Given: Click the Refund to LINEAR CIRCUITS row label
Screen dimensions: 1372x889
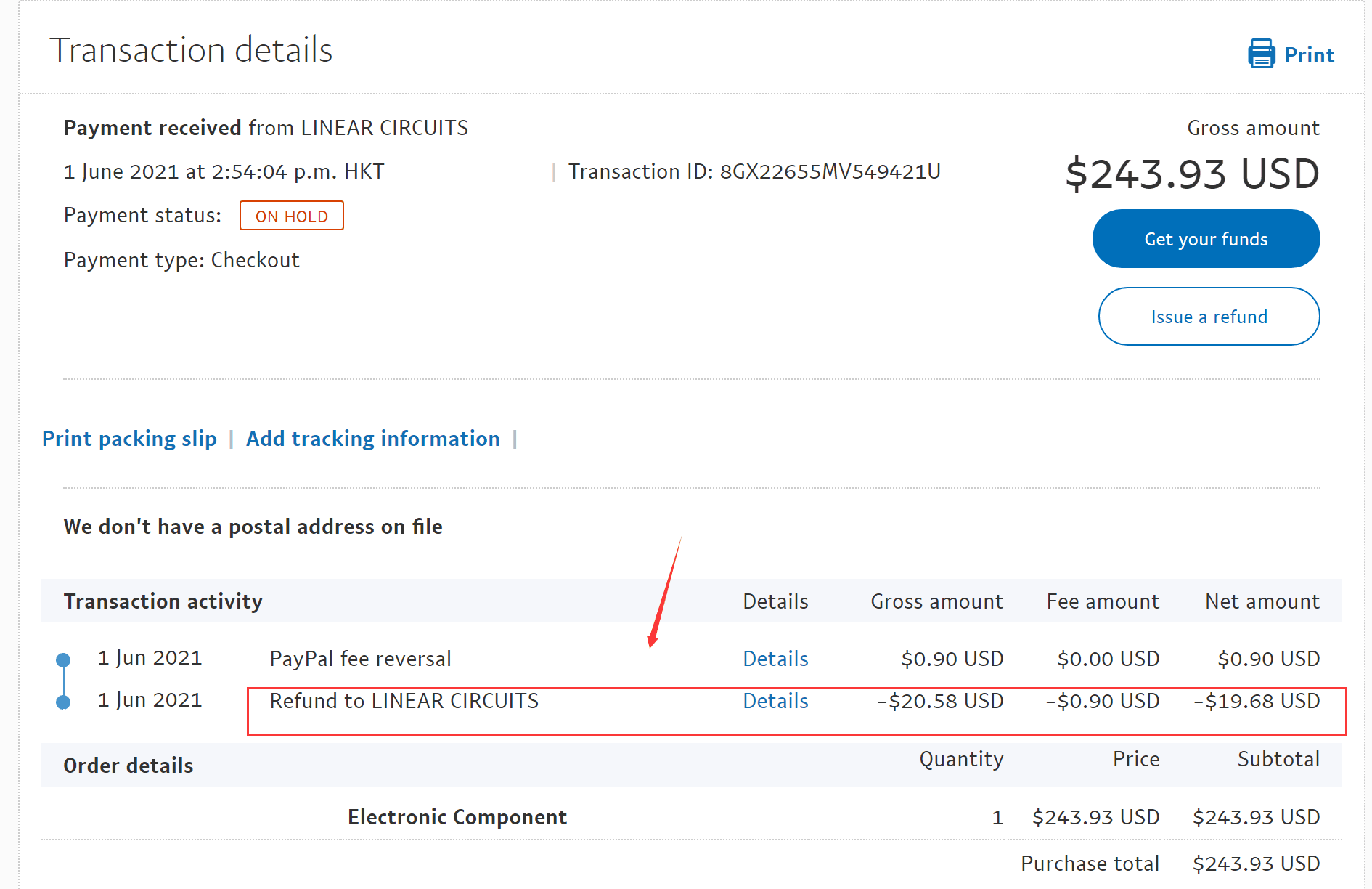Looking at the screenshot, I should (404, 701).
